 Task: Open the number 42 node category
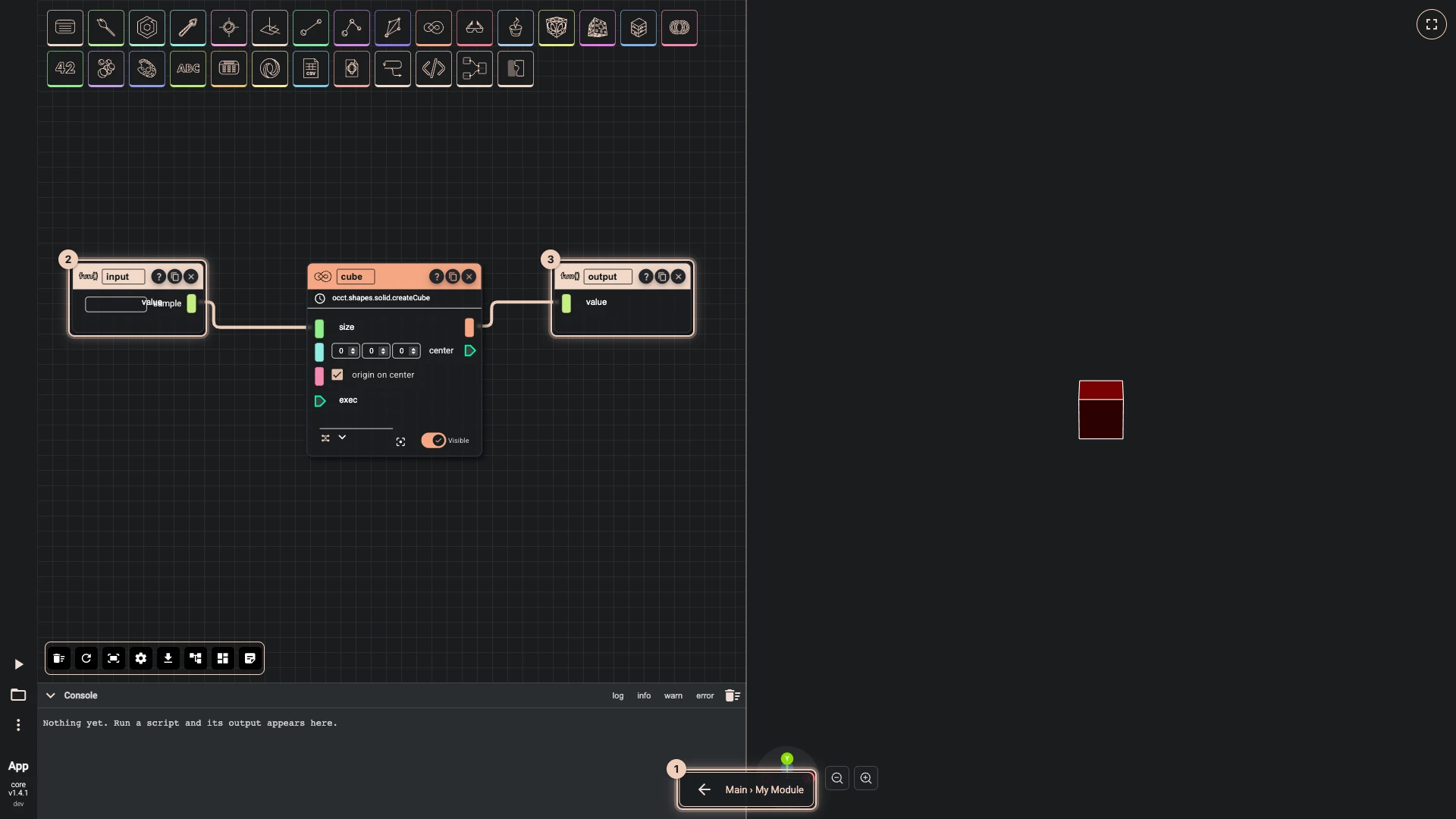[65, 69]
